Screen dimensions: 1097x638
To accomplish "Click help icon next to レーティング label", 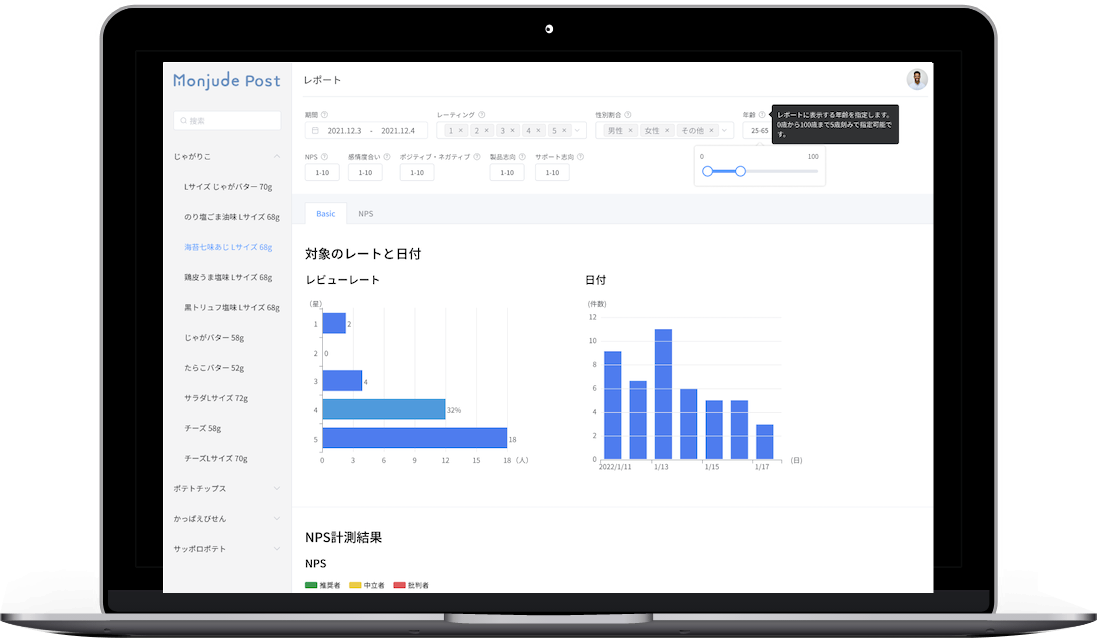I will [482, 115].
